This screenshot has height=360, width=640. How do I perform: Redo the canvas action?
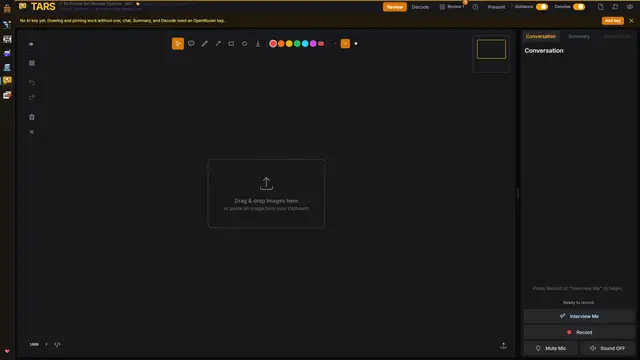[32, 97]
